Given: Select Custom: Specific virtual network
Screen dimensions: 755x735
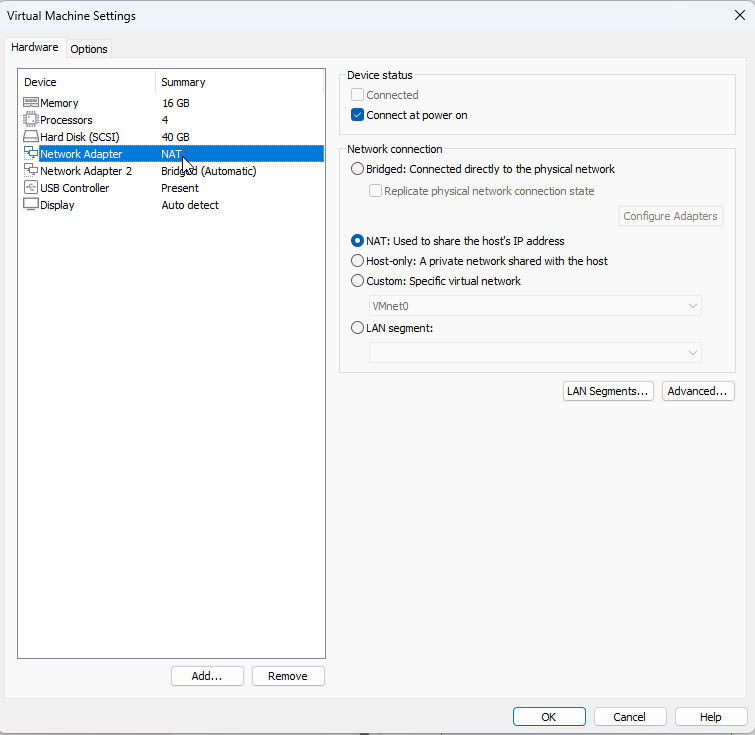Looking at the screenshot, I should (358, 281).
